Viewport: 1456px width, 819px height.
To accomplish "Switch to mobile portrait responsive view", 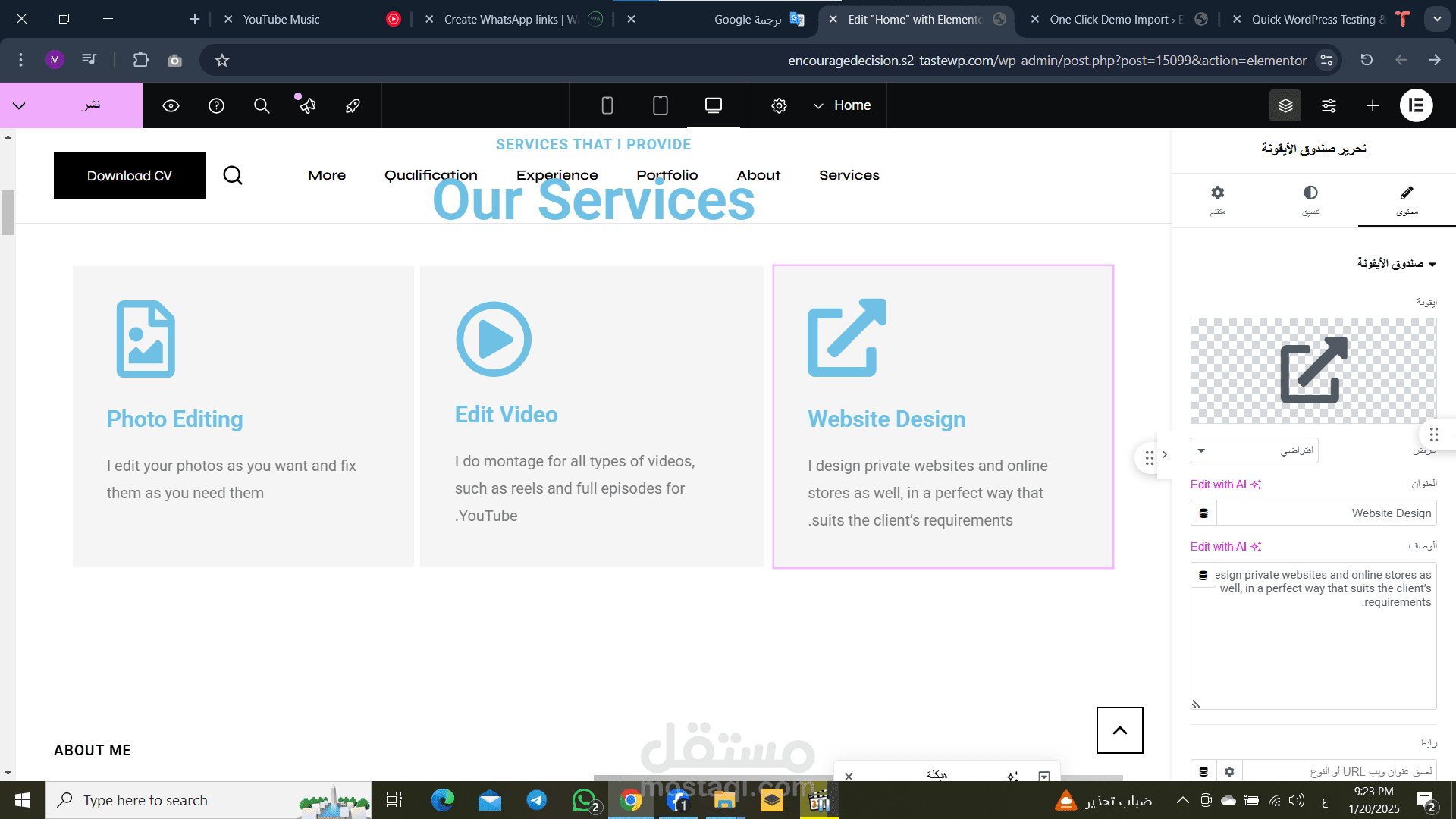I will (607, 105).
